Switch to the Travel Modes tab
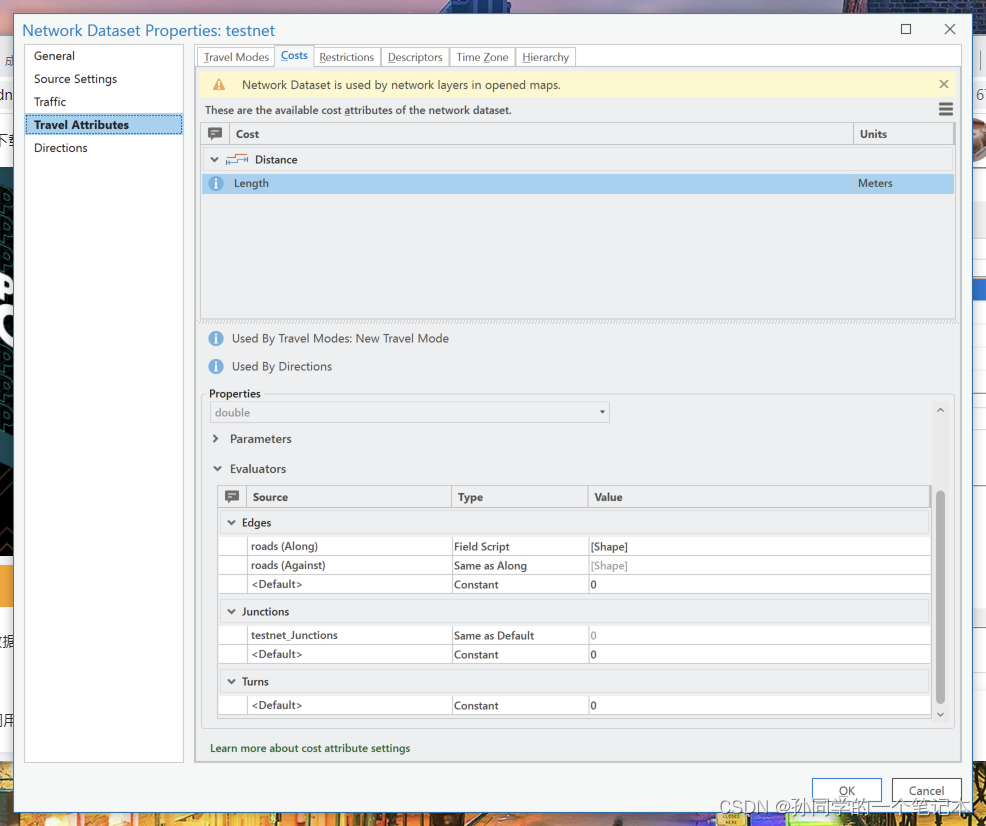 236,57
